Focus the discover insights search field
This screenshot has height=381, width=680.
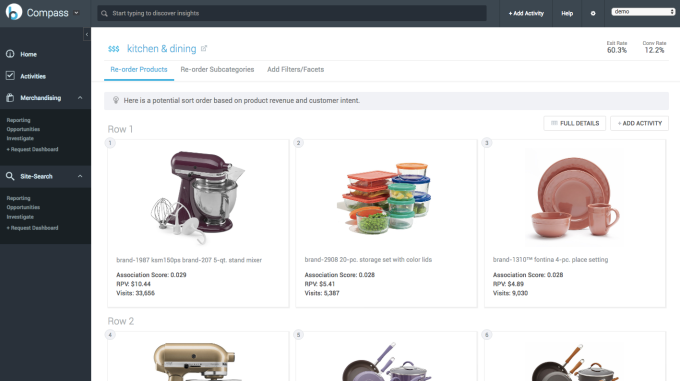(292, 13)
